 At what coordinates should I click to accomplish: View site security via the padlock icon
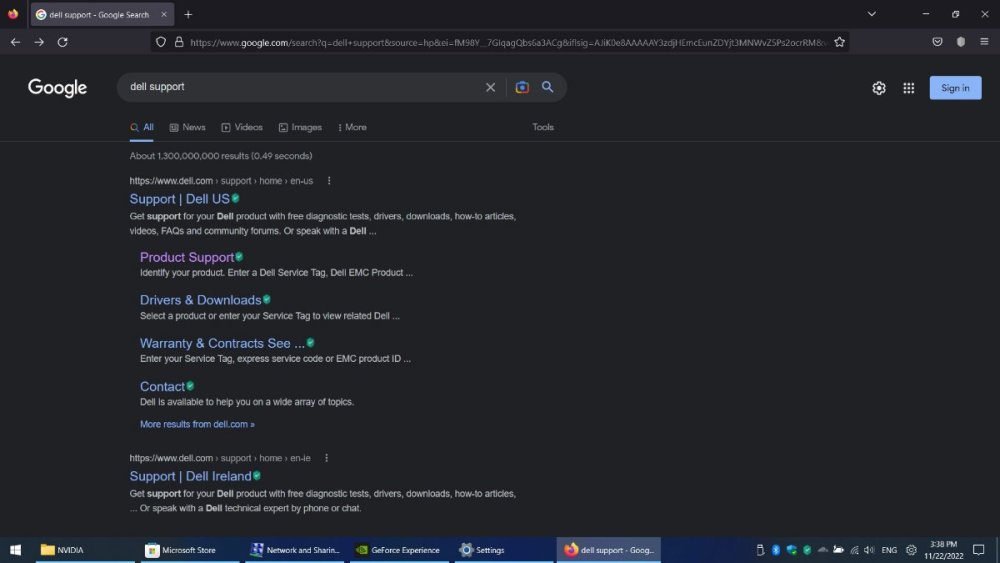click(x=179, y=42)
